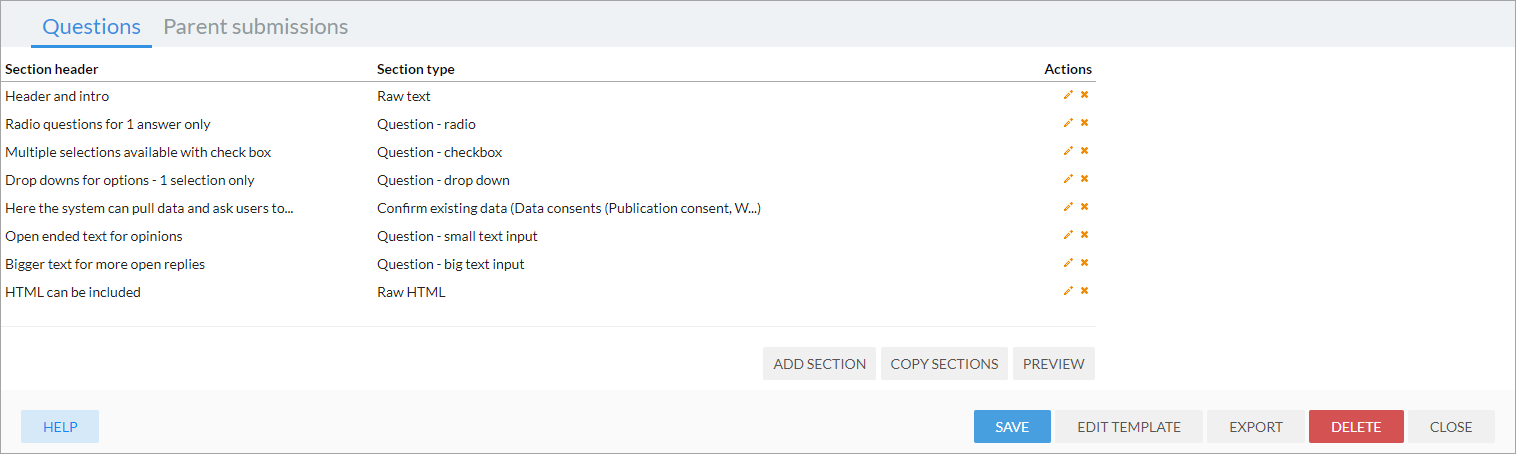The image size is (1516, 454).
Task: Edit the Raw HTML section
Action: click(x=1068, y=291)
